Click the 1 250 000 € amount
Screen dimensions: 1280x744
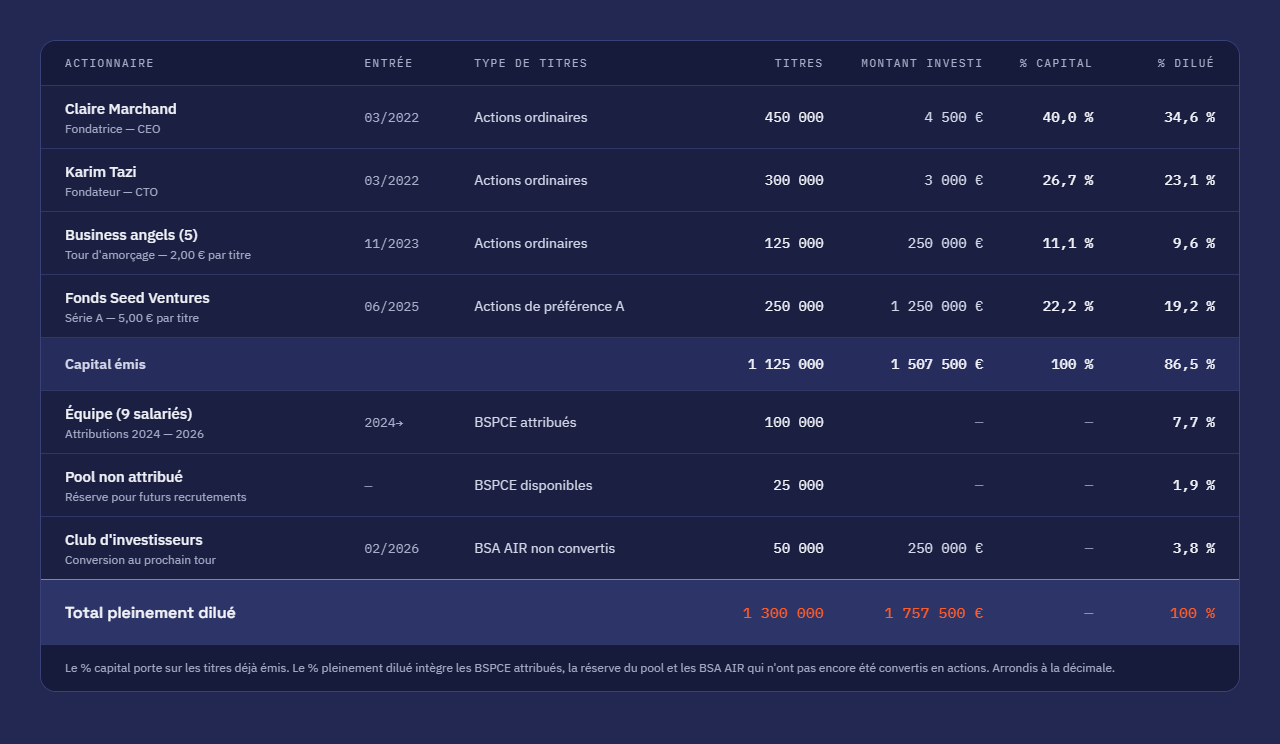[937, 307]
